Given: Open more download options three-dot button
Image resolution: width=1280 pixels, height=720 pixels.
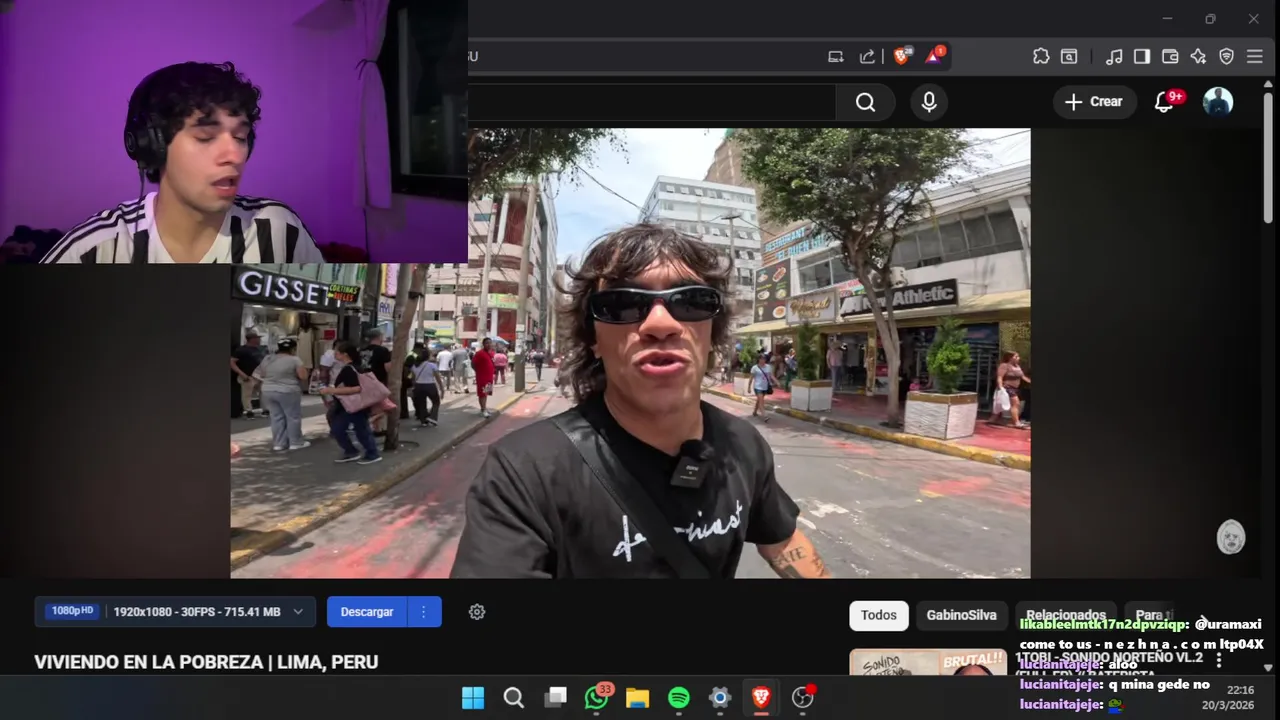Looking at the screenshot, I should click(x=424, y=612).
